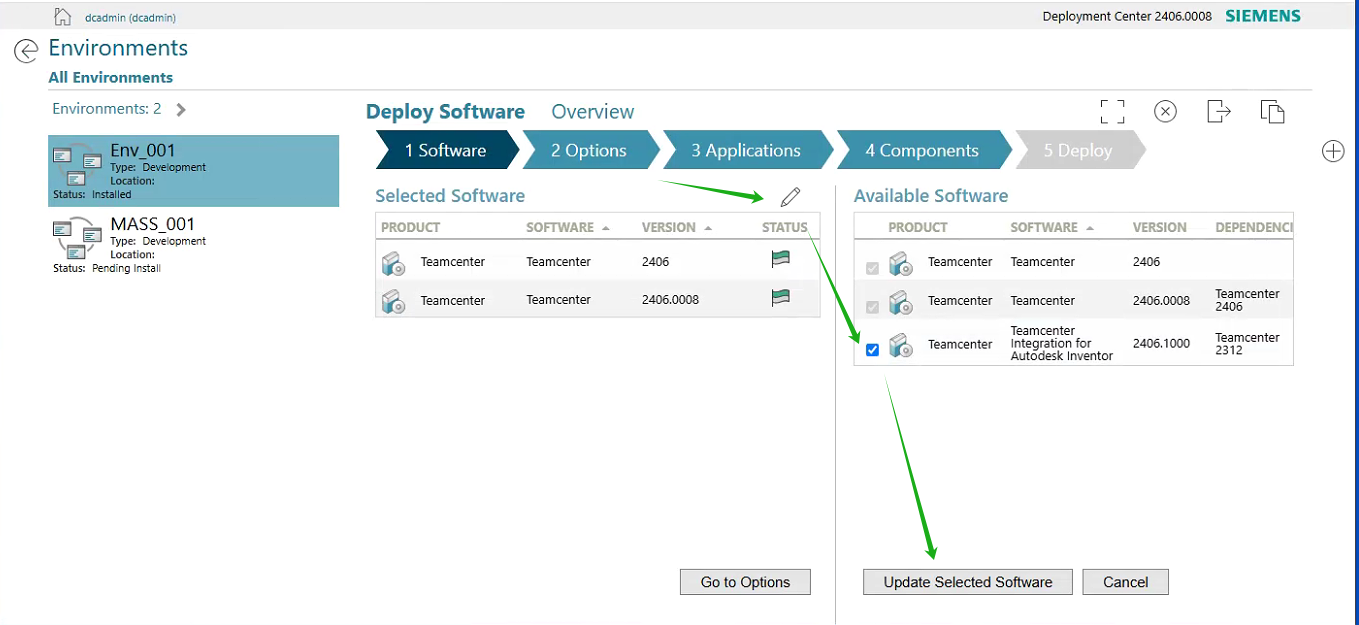Click the Cancel button
Screen dimensions: 1359x625
(1125, 582)
